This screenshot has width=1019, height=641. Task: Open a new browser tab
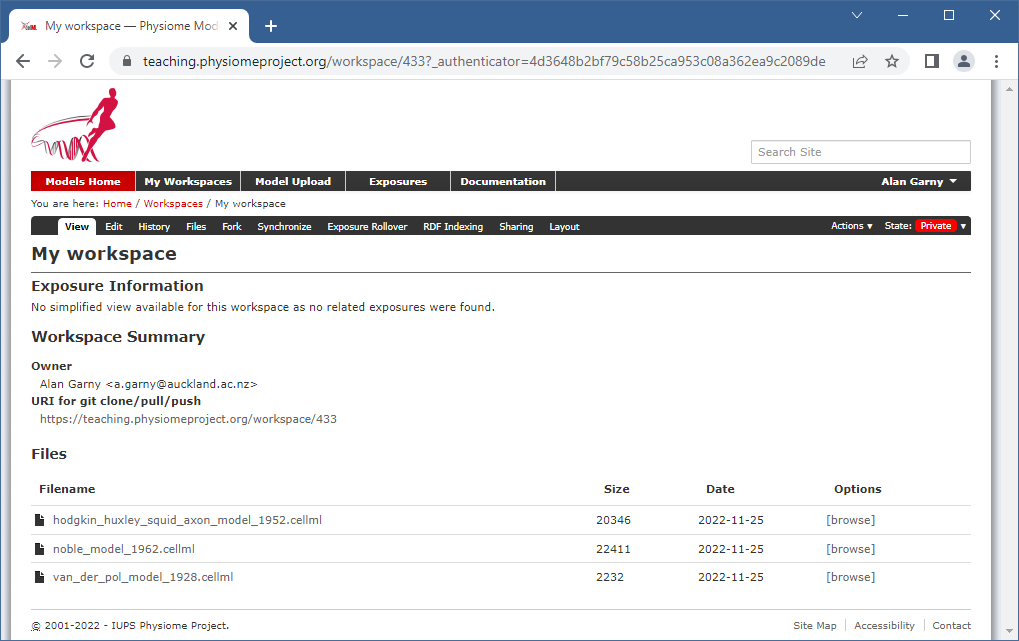click(x=270, y=26)
